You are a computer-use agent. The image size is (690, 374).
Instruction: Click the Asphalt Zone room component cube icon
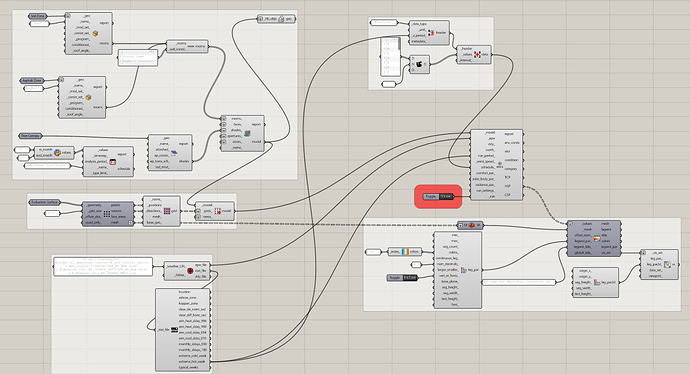[x=88, y=97]
